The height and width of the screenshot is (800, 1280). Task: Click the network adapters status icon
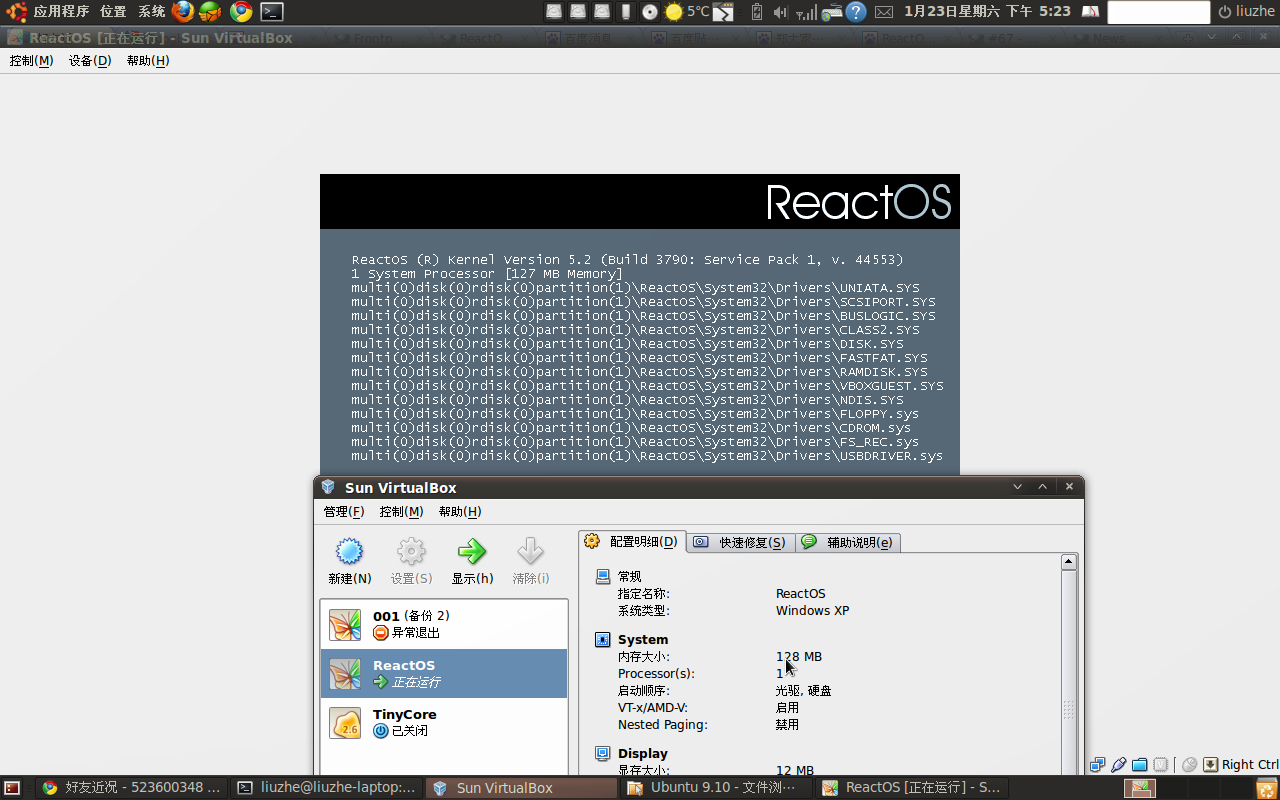1098,765
